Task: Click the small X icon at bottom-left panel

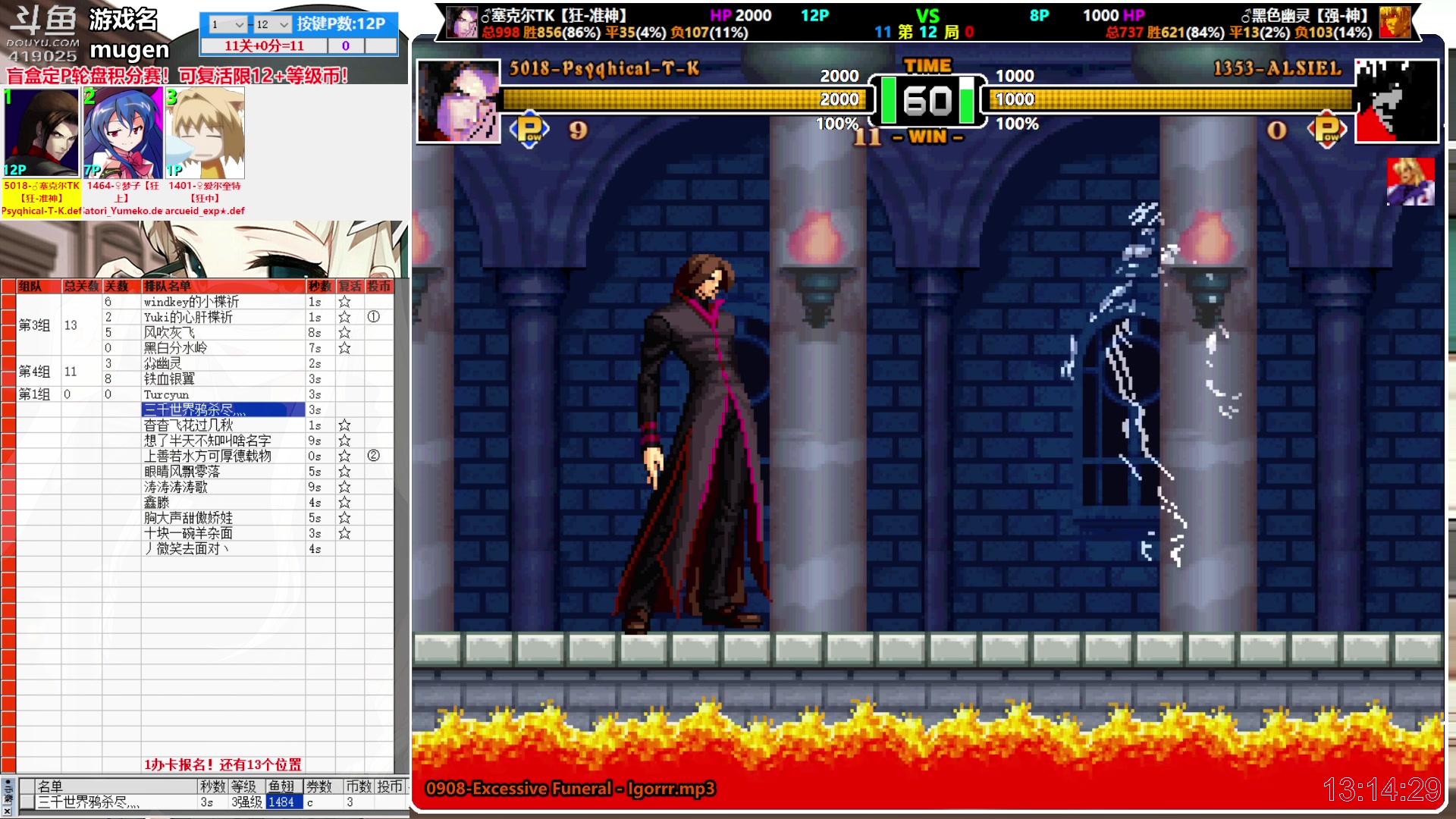Action: pos(8,811)
